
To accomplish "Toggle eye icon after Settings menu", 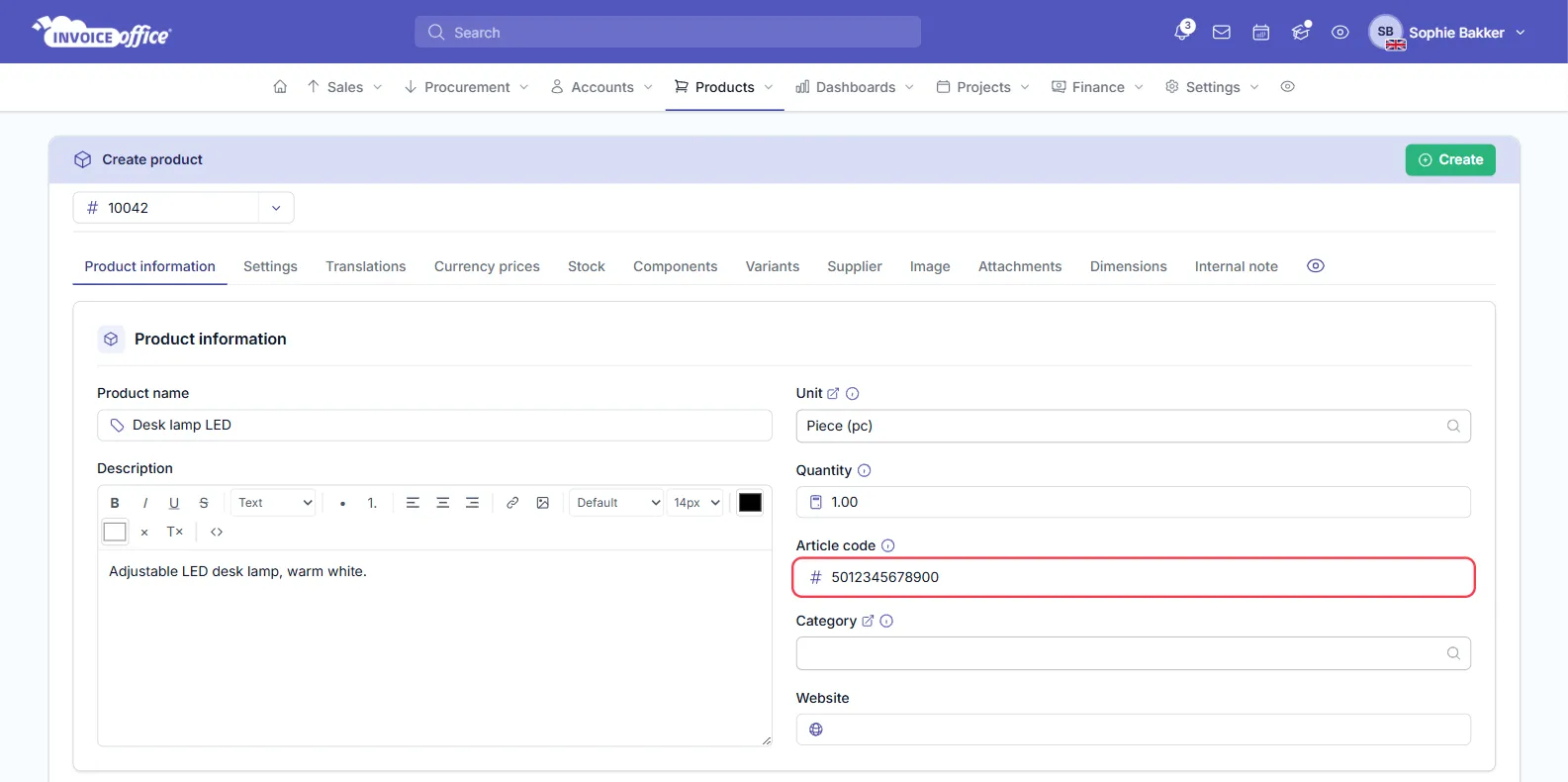I will [1287, 87].
